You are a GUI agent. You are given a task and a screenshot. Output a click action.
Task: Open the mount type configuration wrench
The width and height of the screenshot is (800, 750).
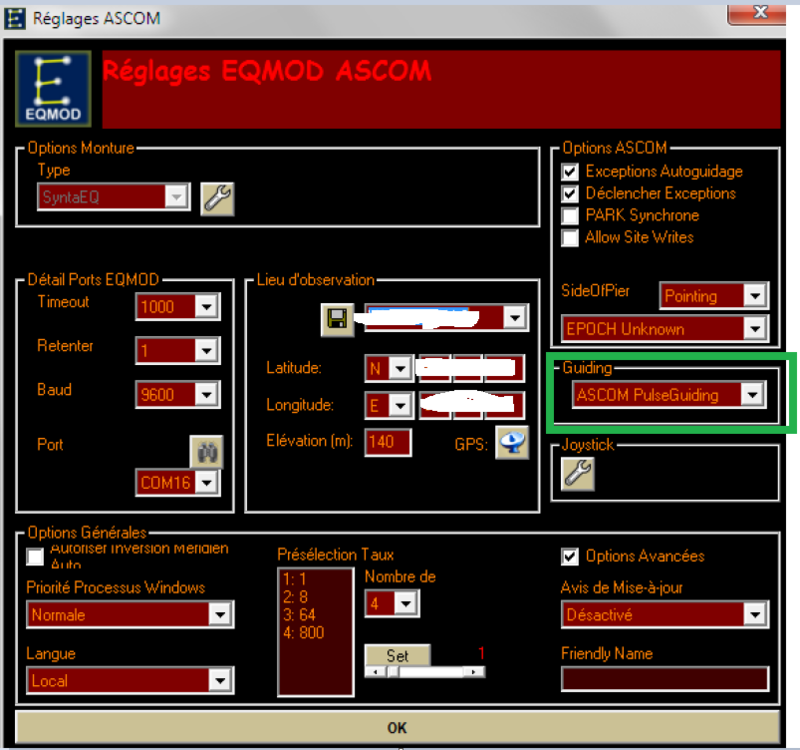218,199
